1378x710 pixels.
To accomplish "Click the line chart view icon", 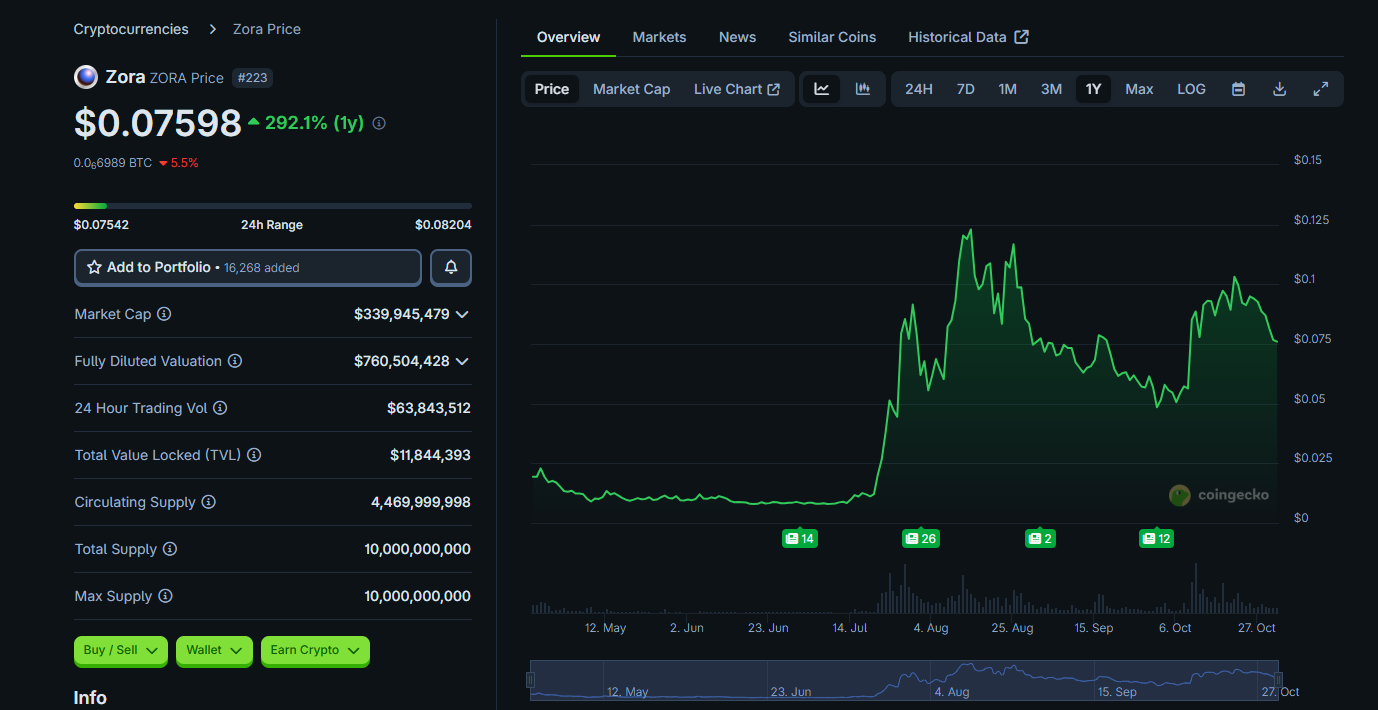I will tap(821, 89).
